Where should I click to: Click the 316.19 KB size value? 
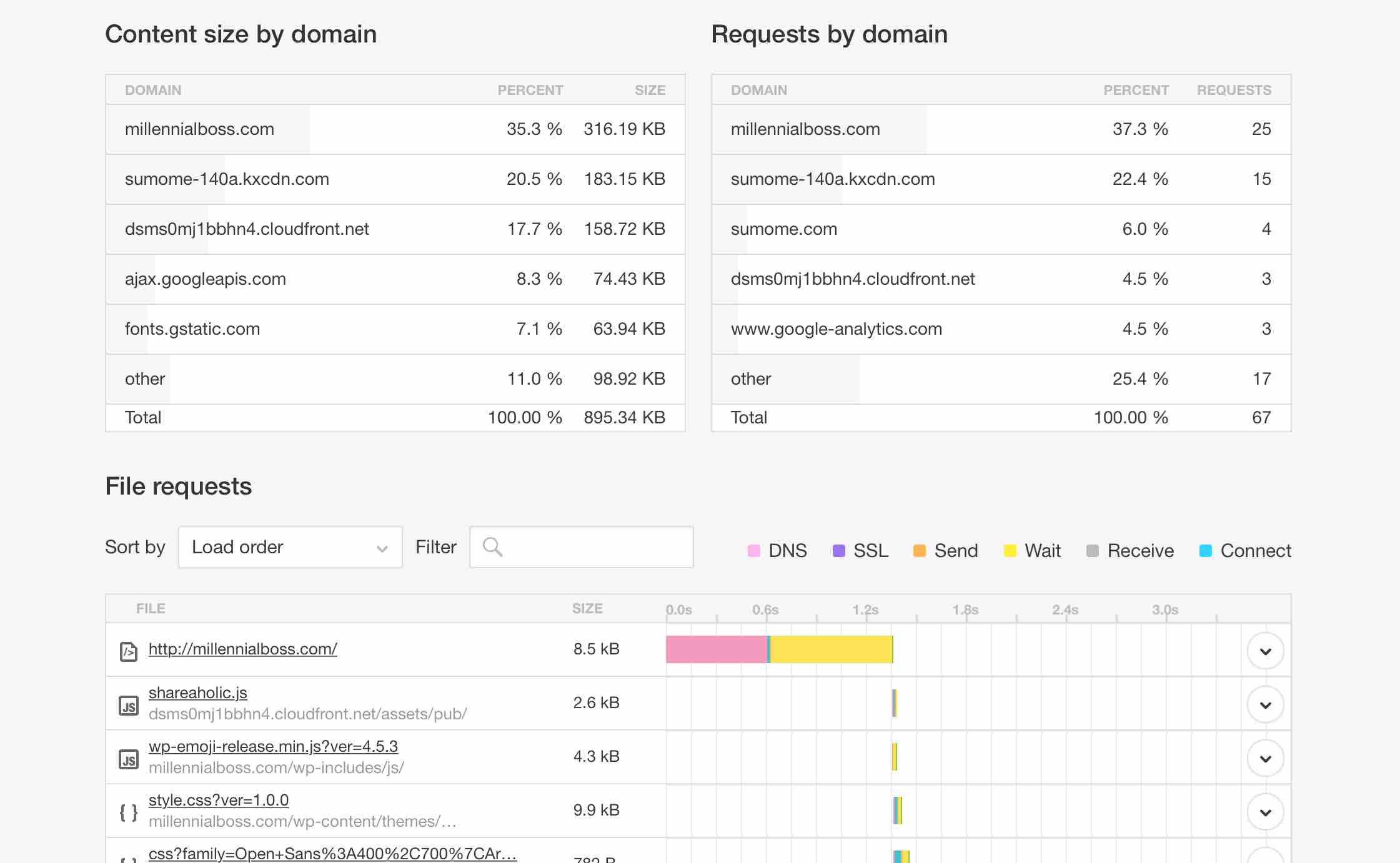click(624, 129)
